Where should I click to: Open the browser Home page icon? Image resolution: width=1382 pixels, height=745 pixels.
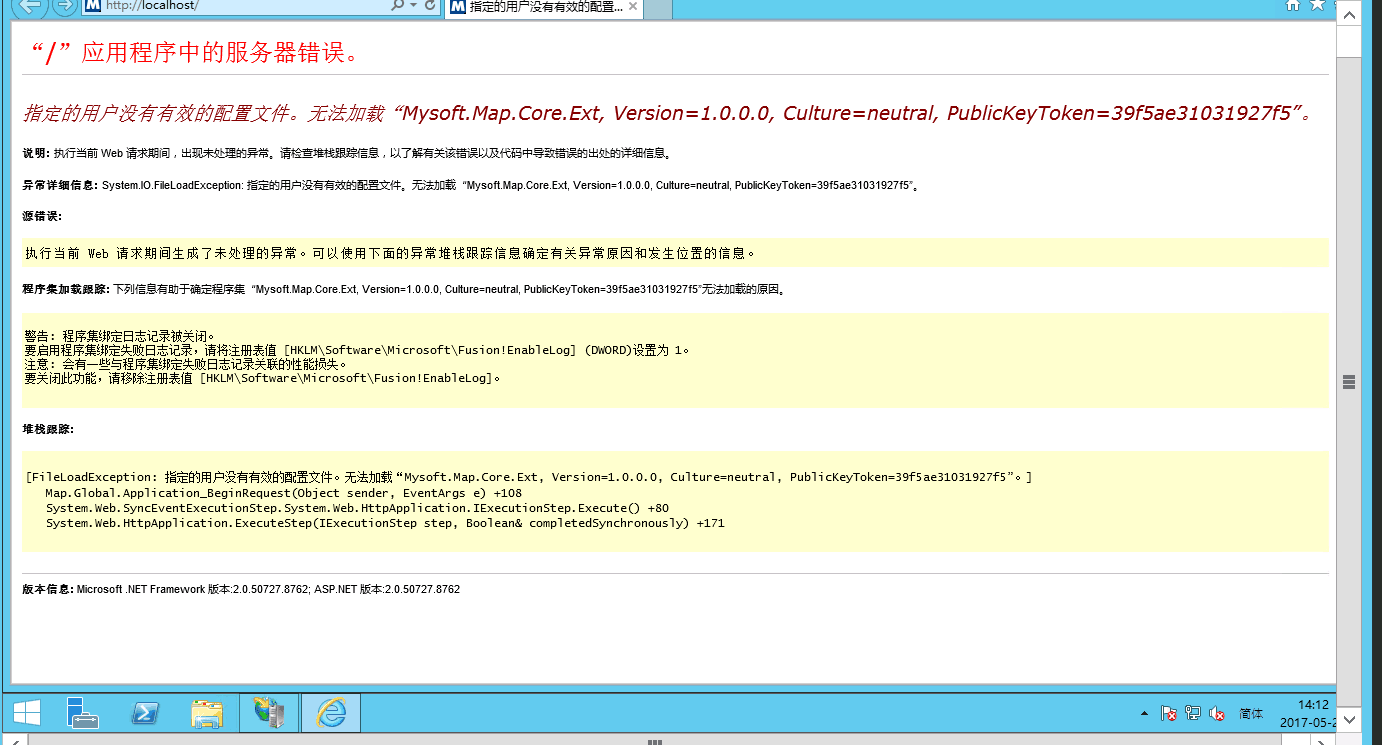pyautogui.click(x=1293, y=6)
